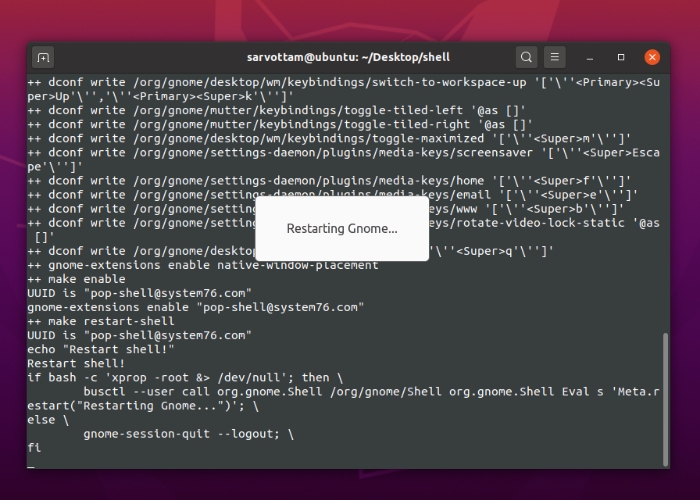700x500 pixels.
Task: Click the media-keys/screensaver dconf line
Action: (x=343, y=159)
